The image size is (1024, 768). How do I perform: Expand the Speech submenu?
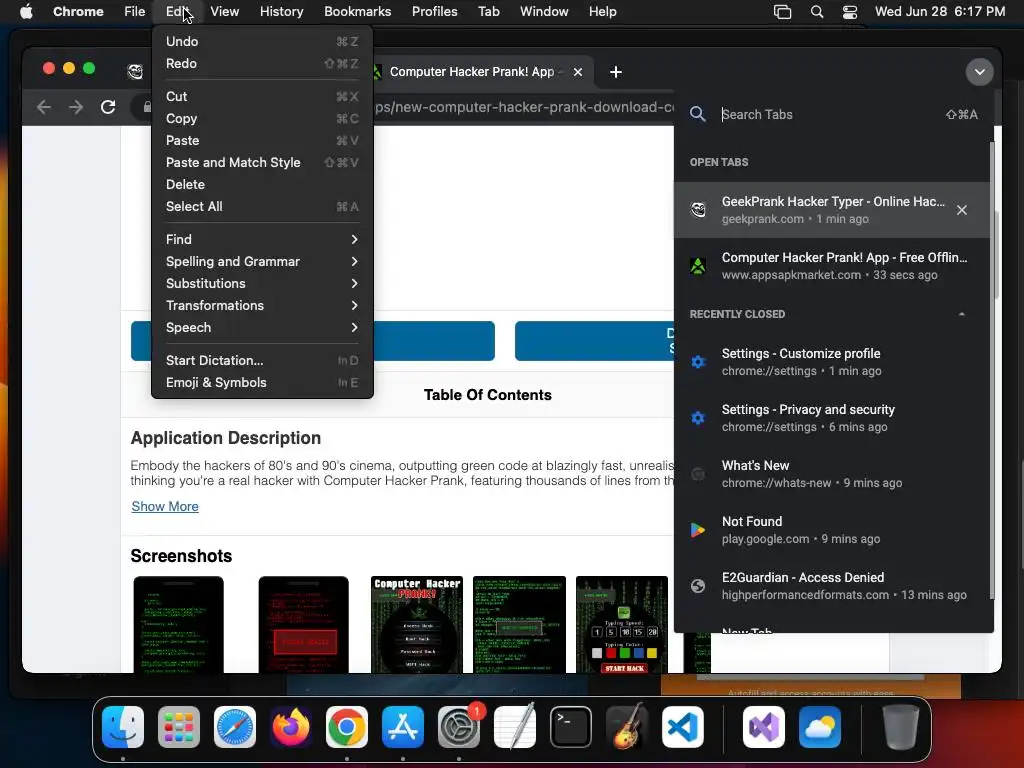point(262,328)
